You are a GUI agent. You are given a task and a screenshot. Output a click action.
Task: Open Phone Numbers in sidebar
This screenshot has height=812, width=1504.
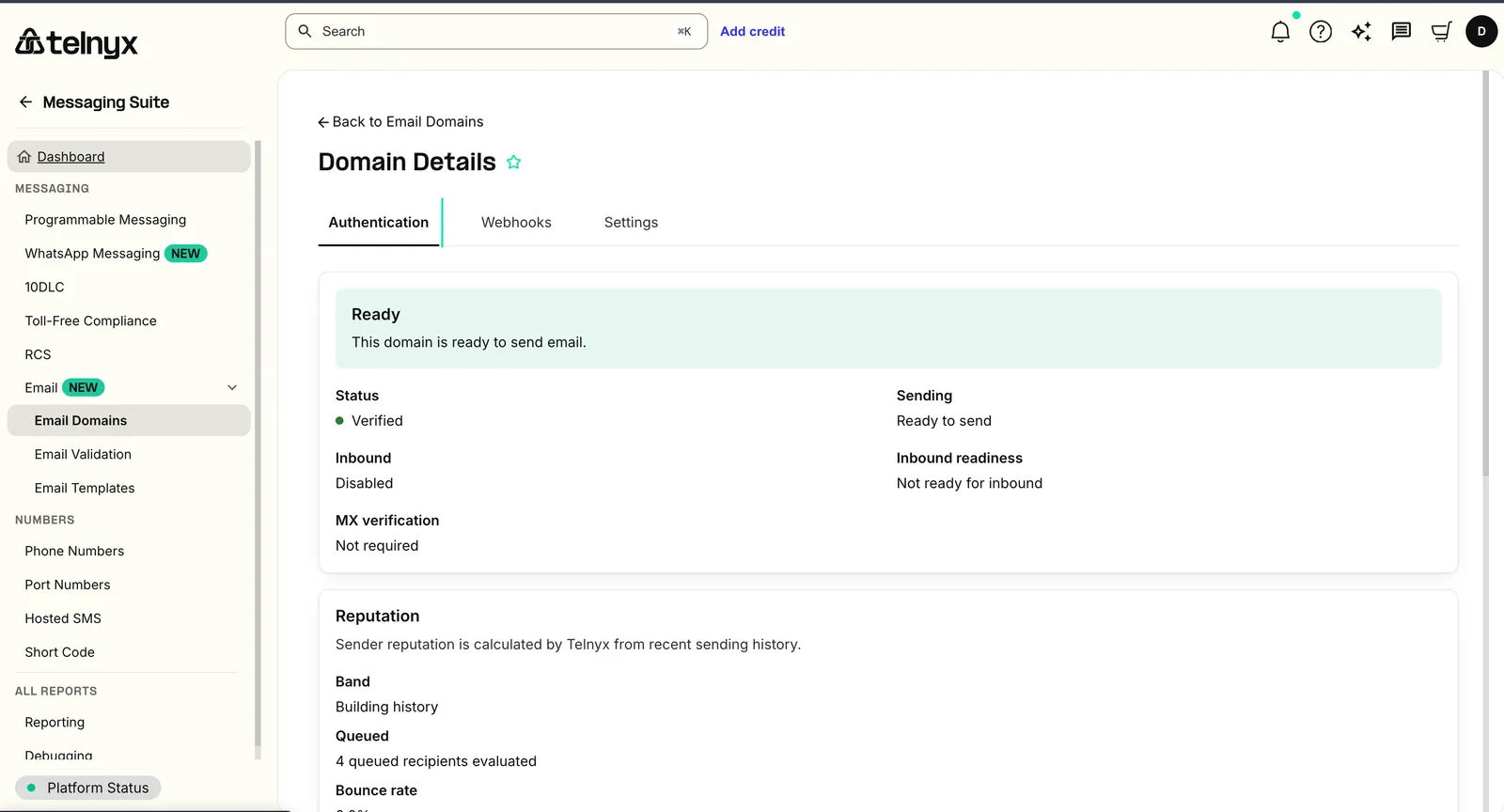point(74,552)
